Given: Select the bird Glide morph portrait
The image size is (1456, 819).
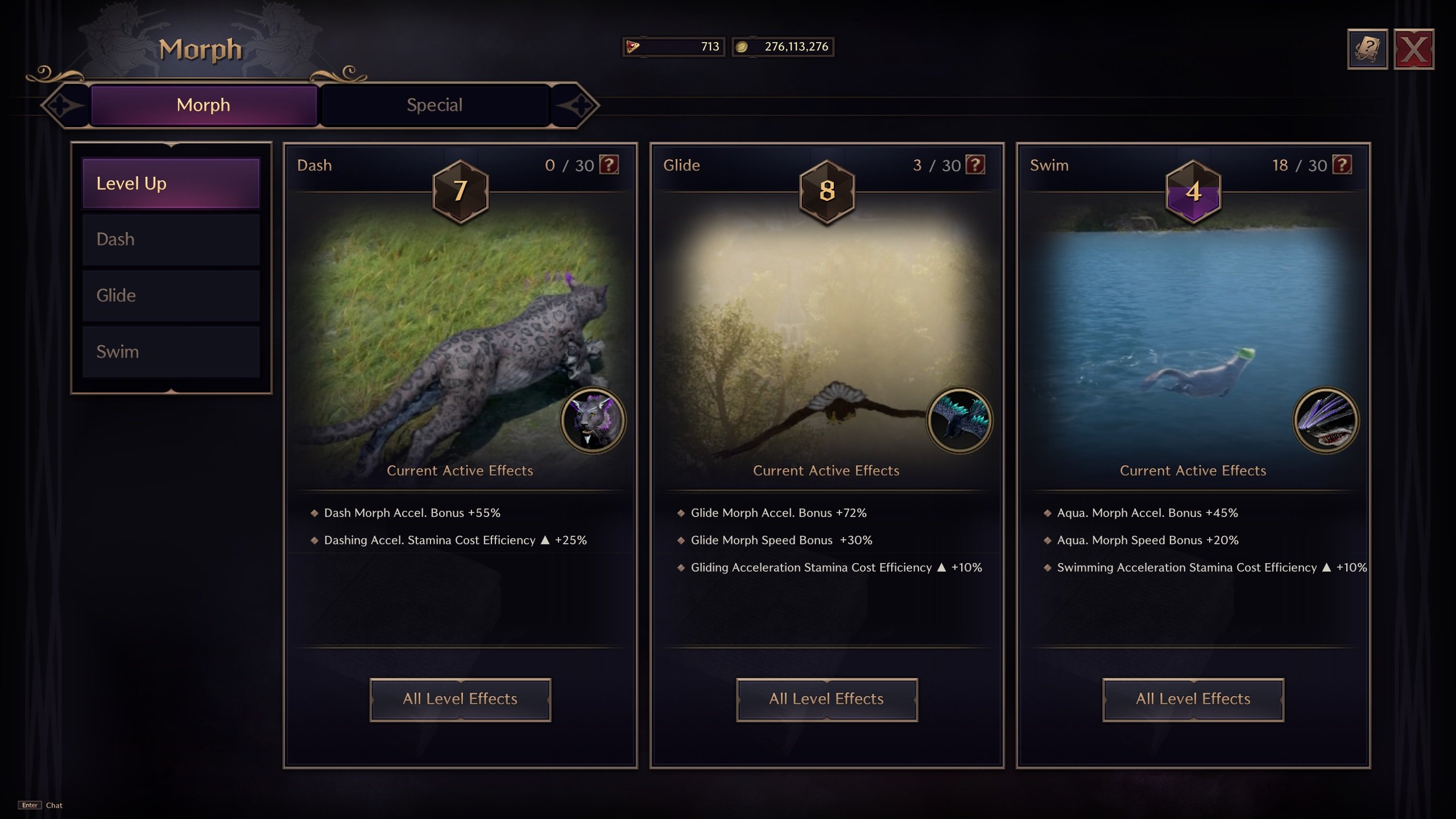Looking at the screenshot, I should [x=960, y=421].
